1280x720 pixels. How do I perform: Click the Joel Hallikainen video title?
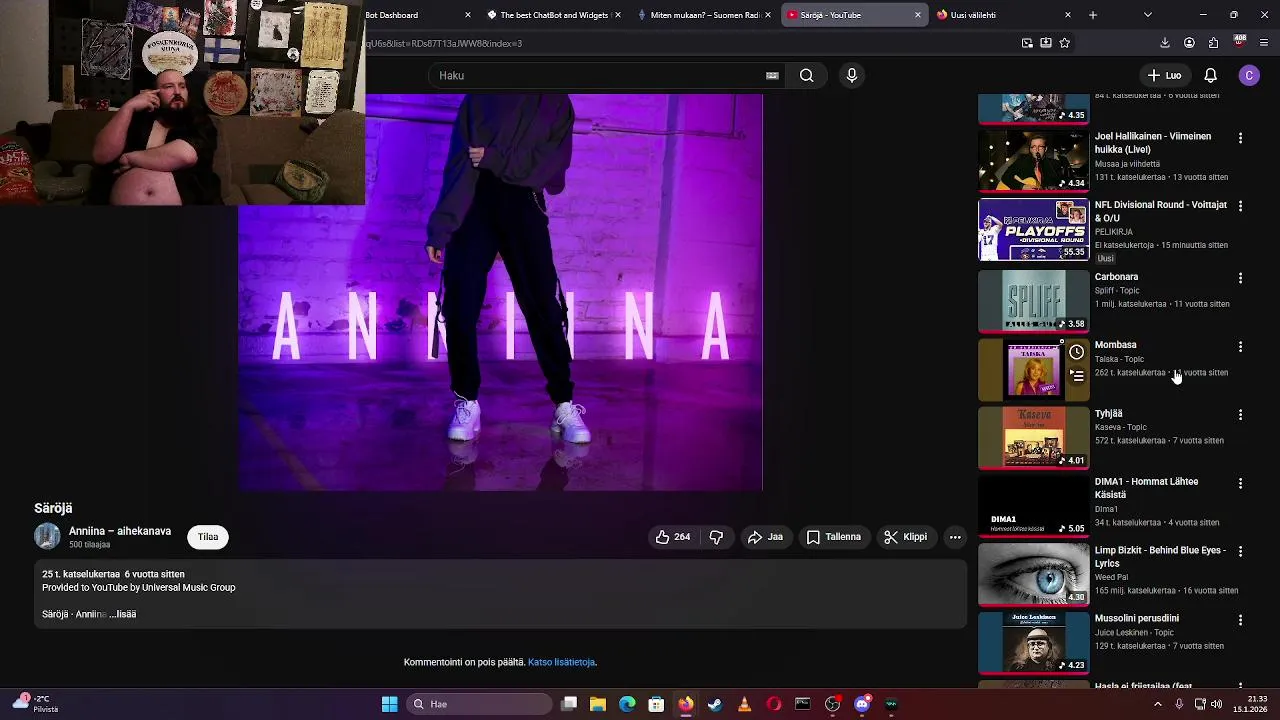pyautogui.click(x=1153, y=143)
